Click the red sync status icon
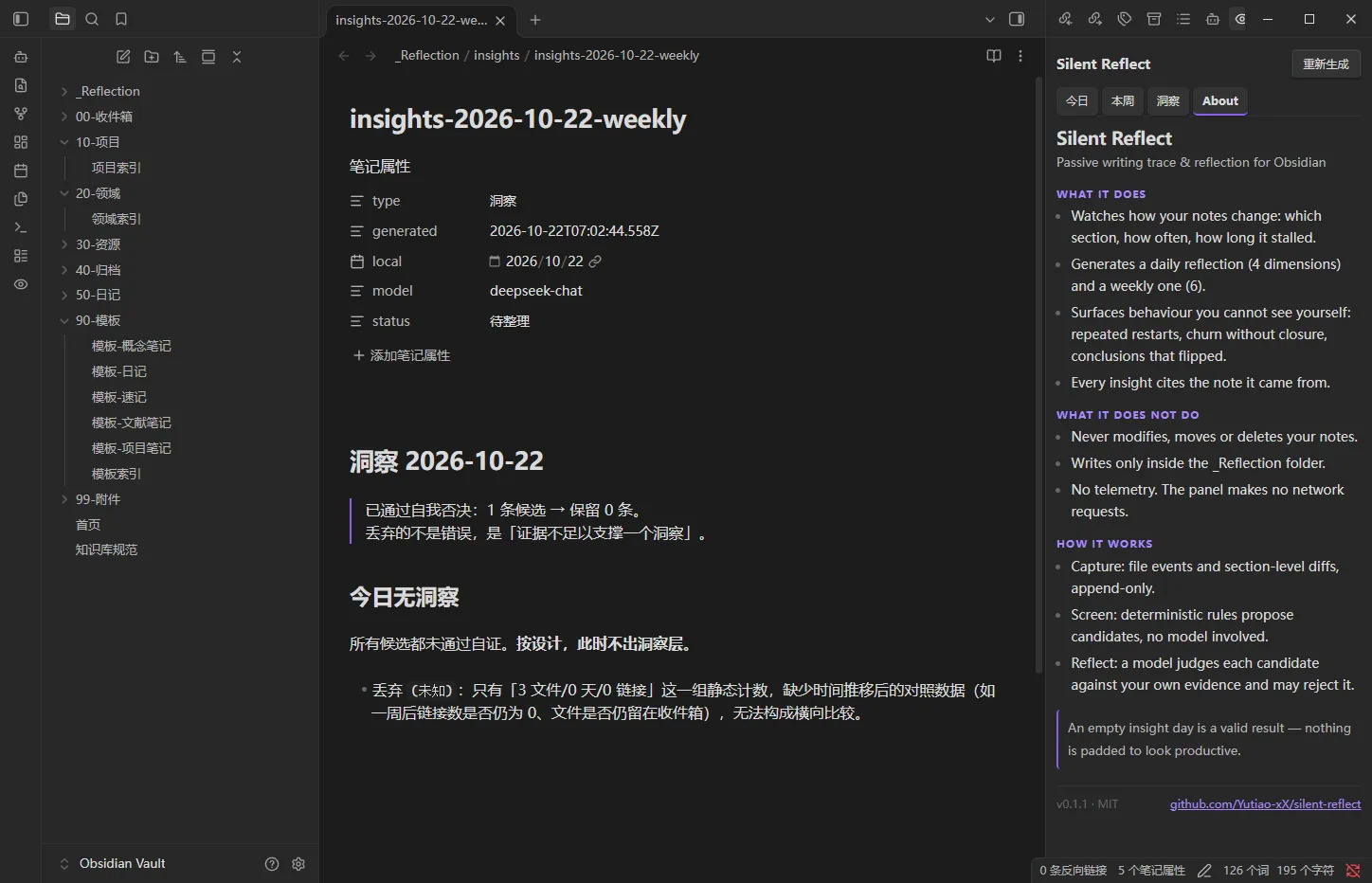 (1353, 870)
